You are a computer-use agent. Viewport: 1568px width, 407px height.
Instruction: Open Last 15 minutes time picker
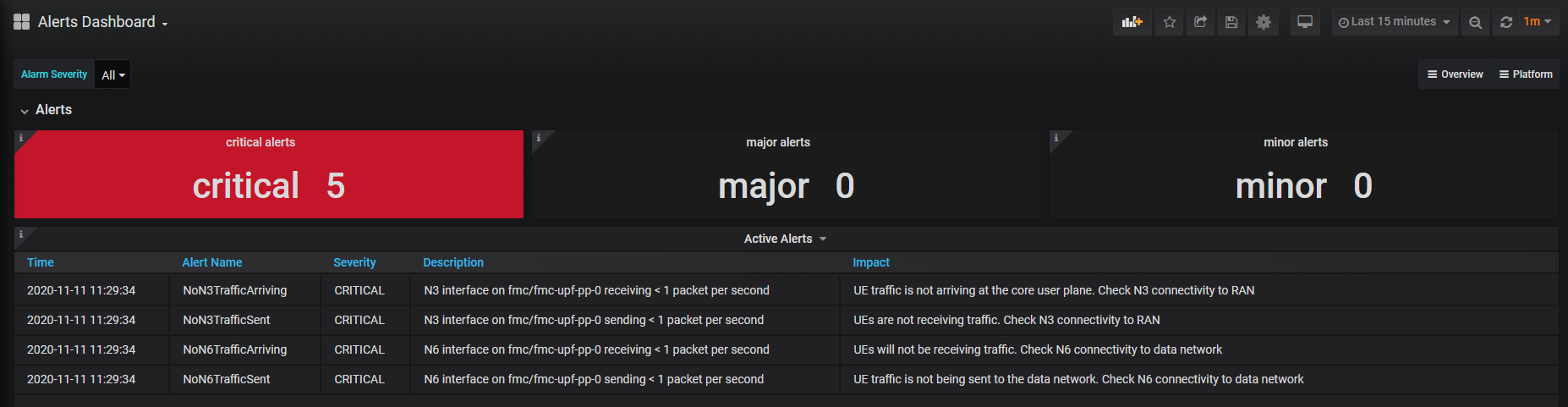pos(1394,22)
